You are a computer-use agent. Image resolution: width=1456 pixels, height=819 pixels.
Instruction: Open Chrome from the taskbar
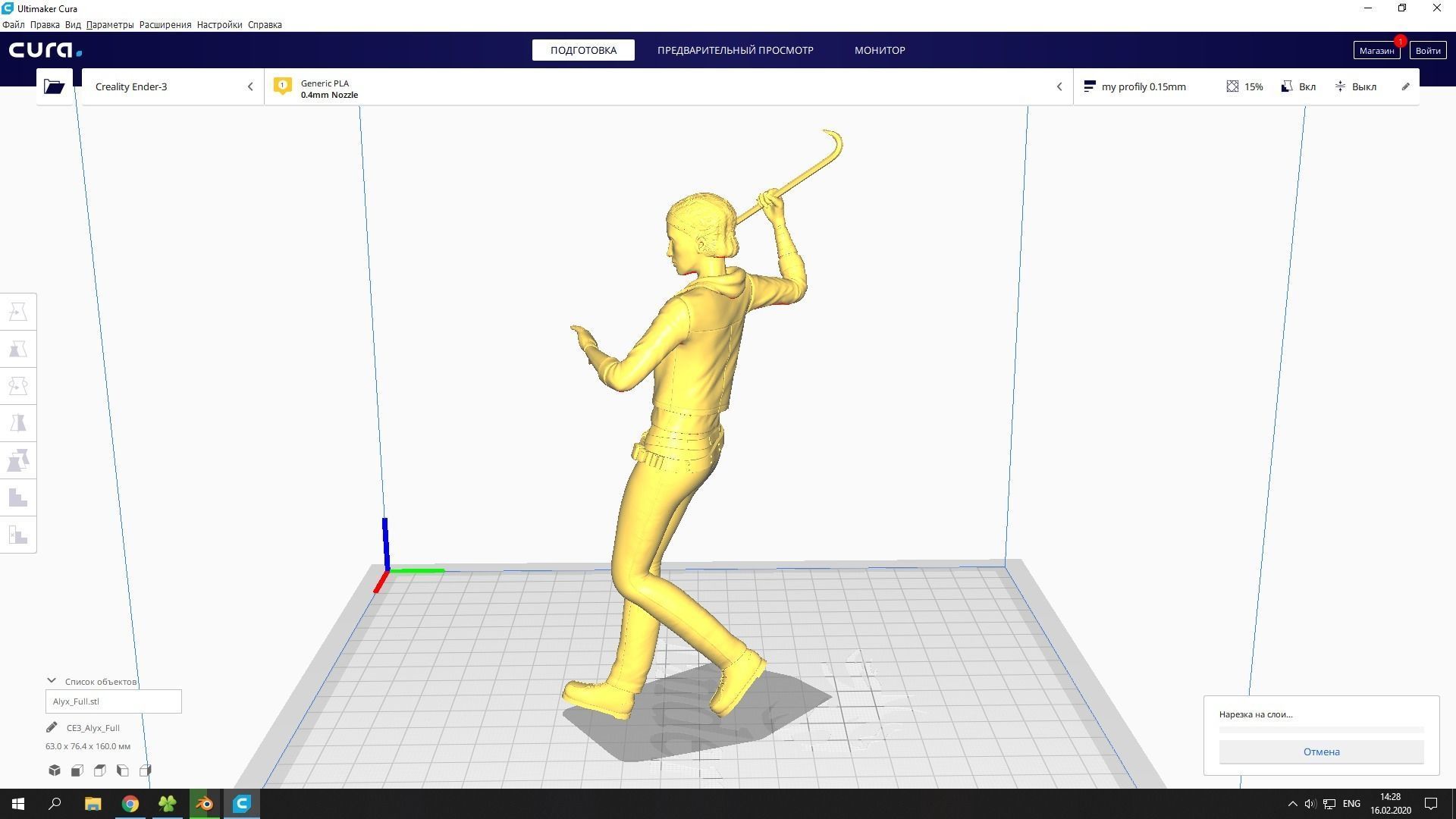tap(130, 804)
